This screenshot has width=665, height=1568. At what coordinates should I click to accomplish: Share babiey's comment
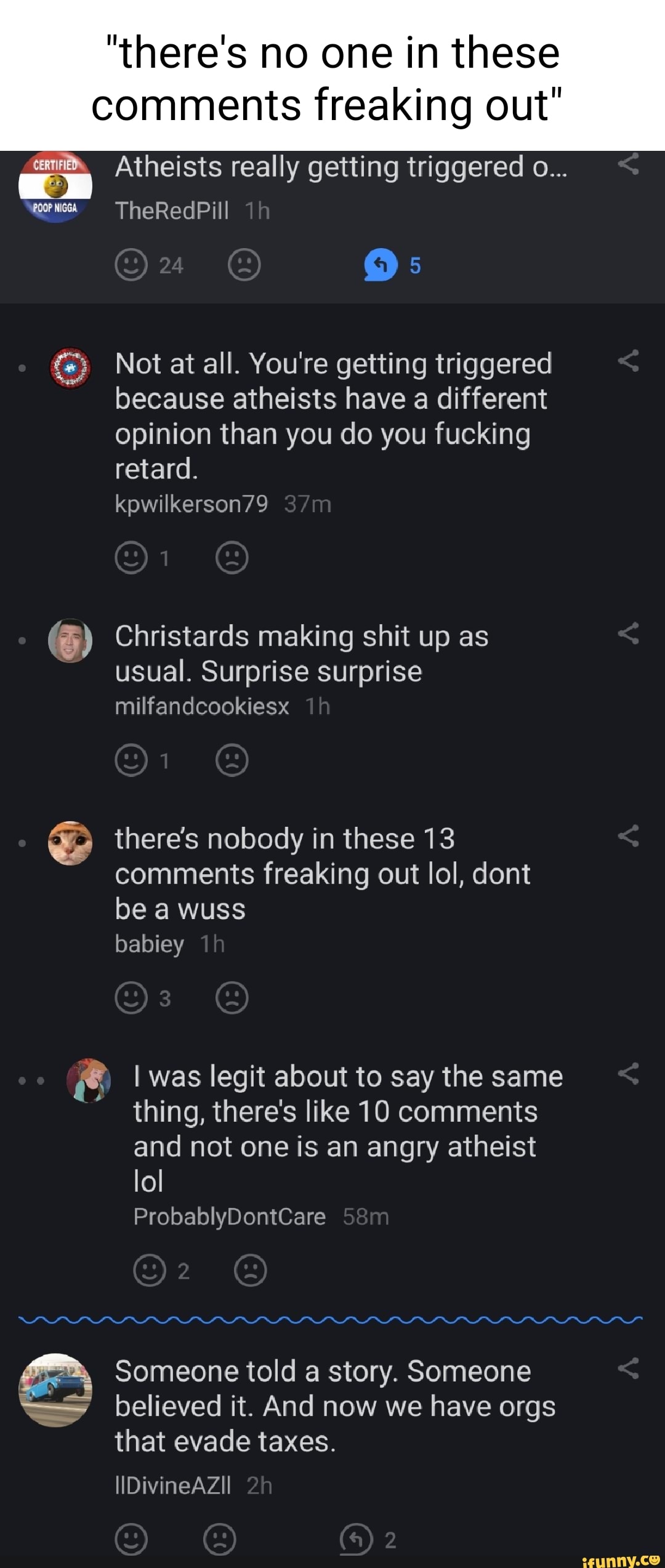pyautogui.click(x=628, y=836)
